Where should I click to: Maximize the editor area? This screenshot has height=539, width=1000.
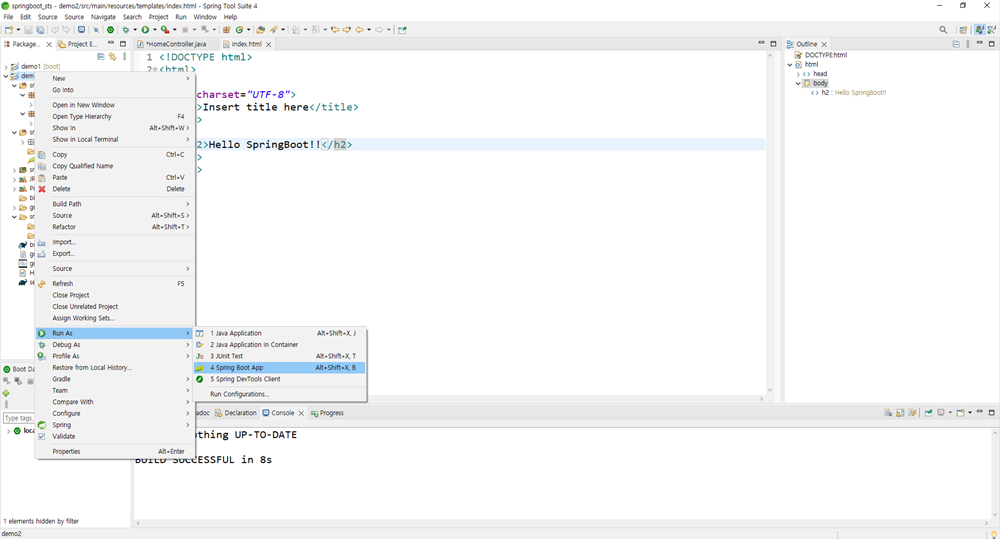click(773, 43)
